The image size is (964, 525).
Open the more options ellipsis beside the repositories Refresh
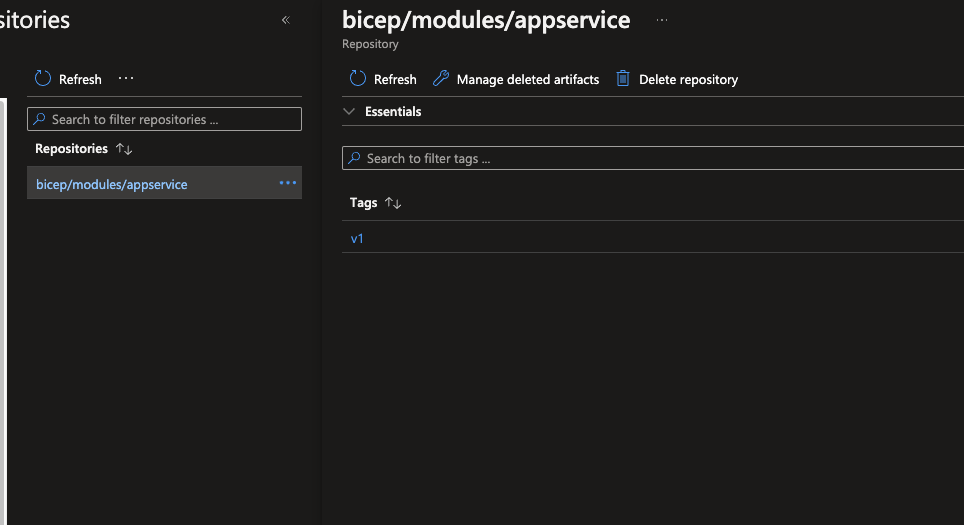pos(126,78)
